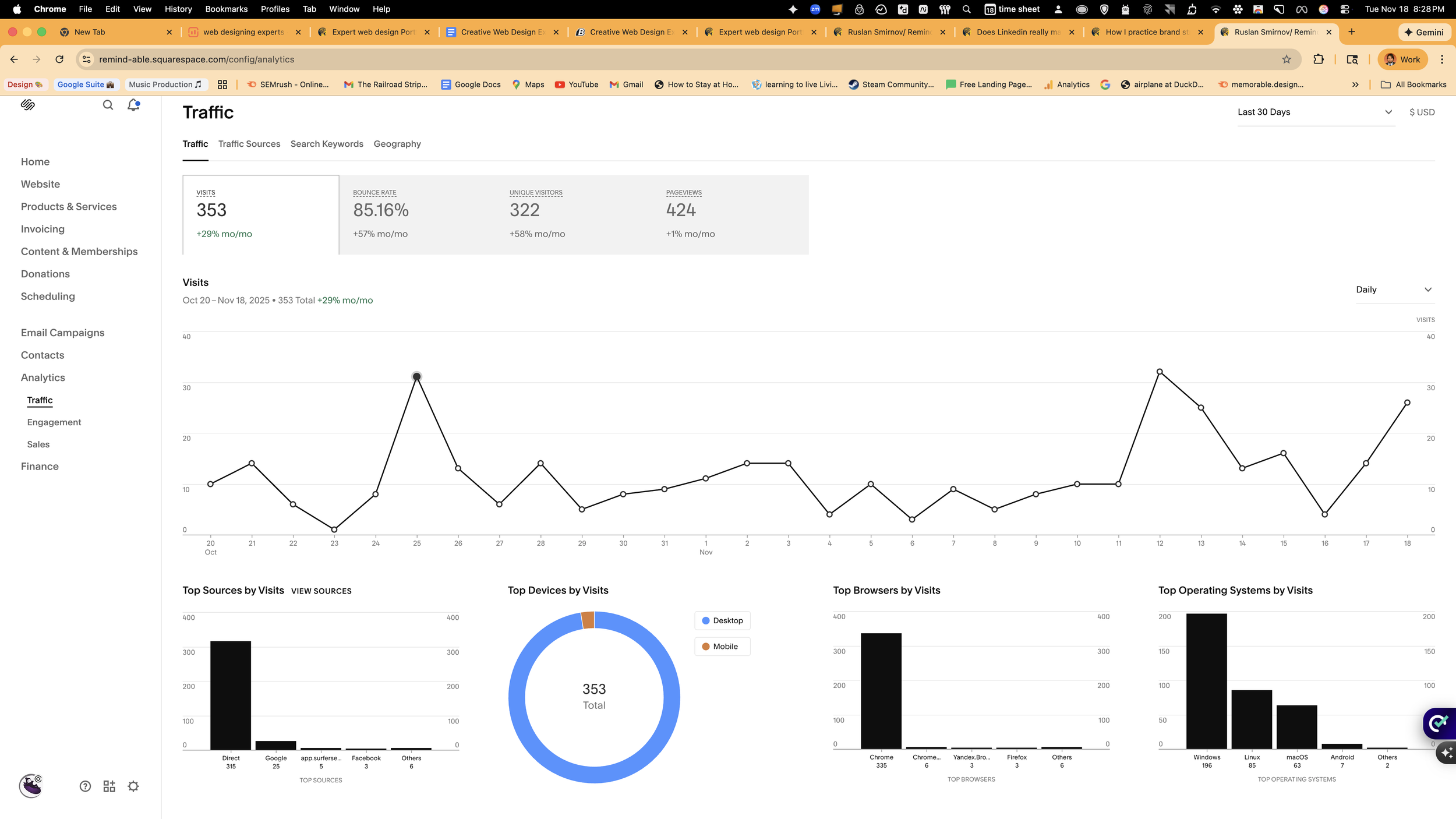1456x819 pixels.
Task: Open Chrome extensions puzzle icon
Action: click(x=1319, y=59)
